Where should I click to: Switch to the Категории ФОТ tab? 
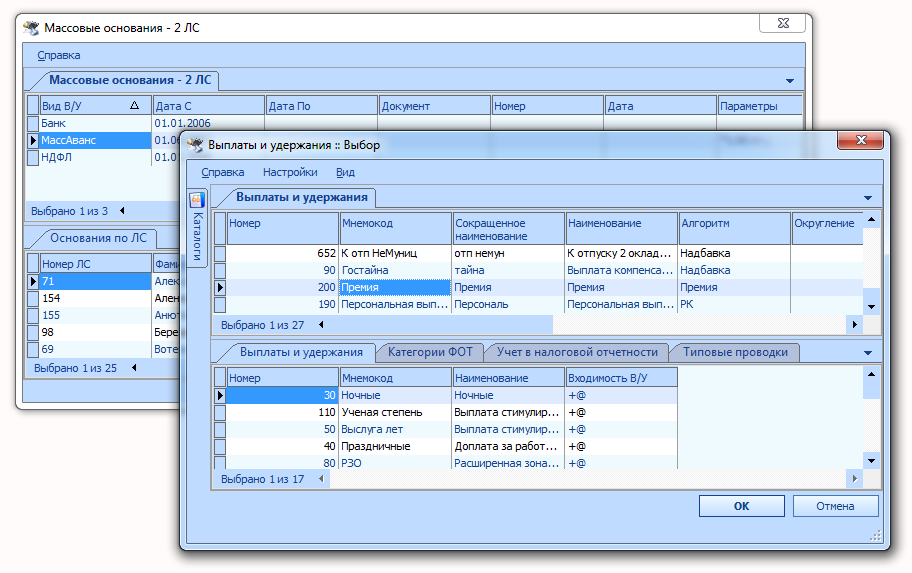click(x=430, y=352)
